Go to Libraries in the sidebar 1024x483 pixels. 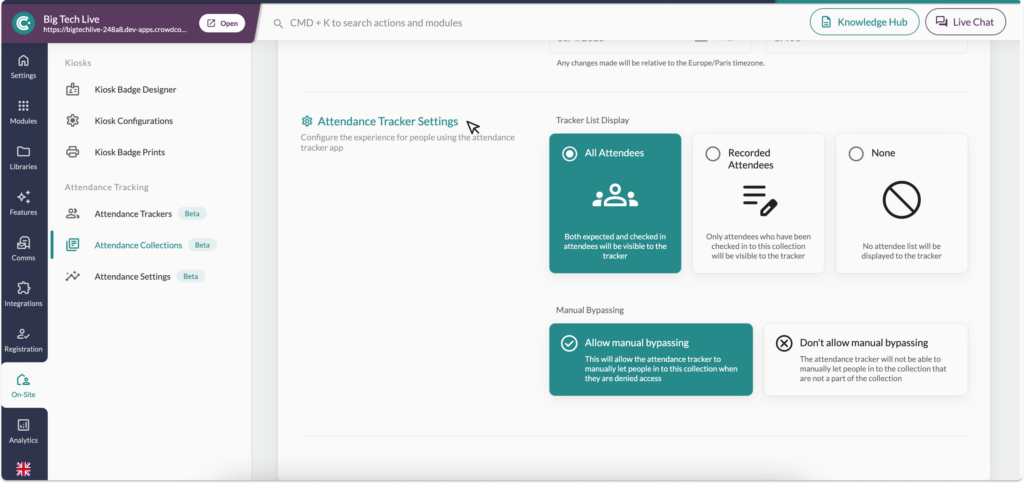pos(23,157)
